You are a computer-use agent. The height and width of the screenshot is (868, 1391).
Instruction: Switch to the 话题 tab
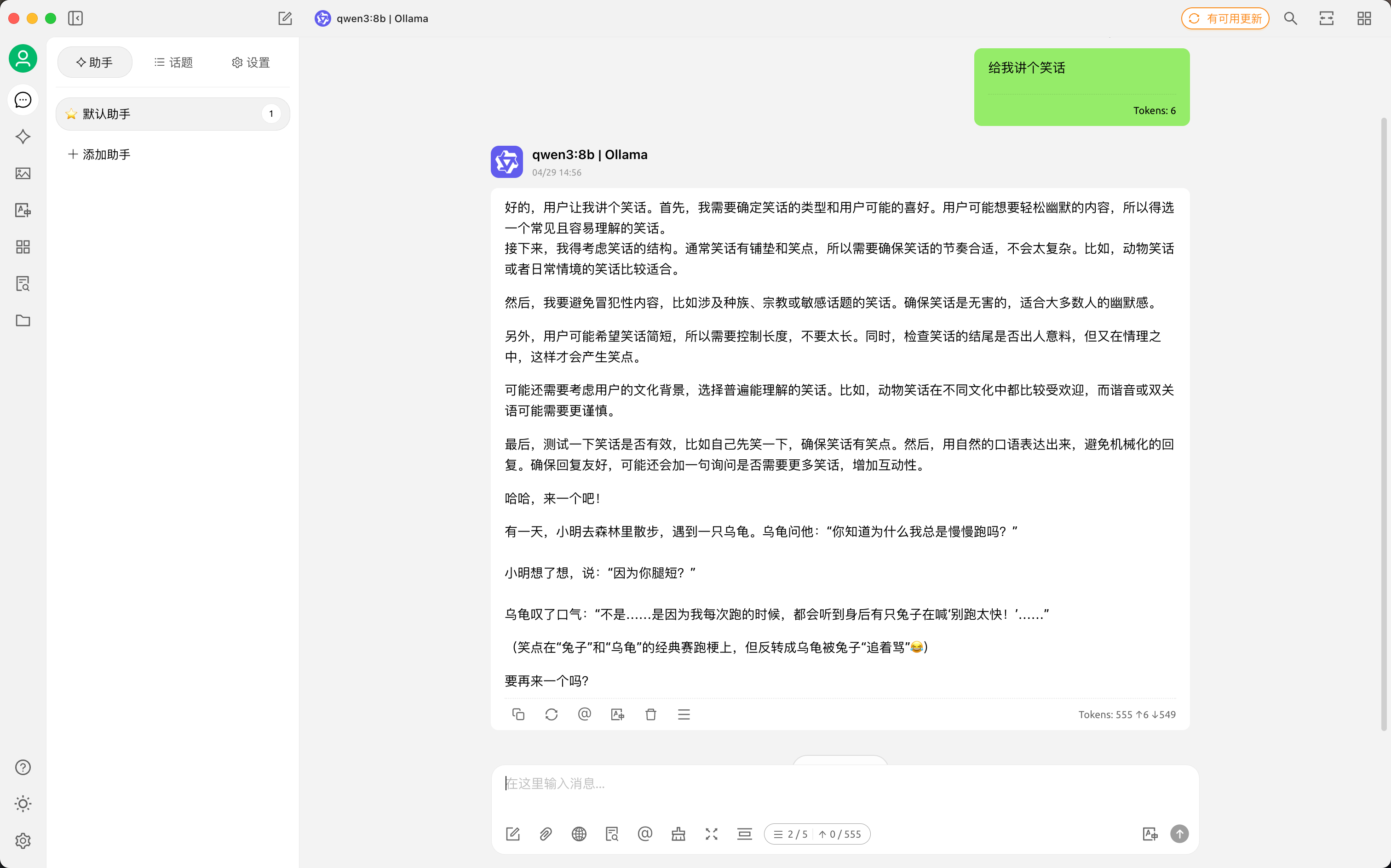pyautogui.click(x=173, y=62)
